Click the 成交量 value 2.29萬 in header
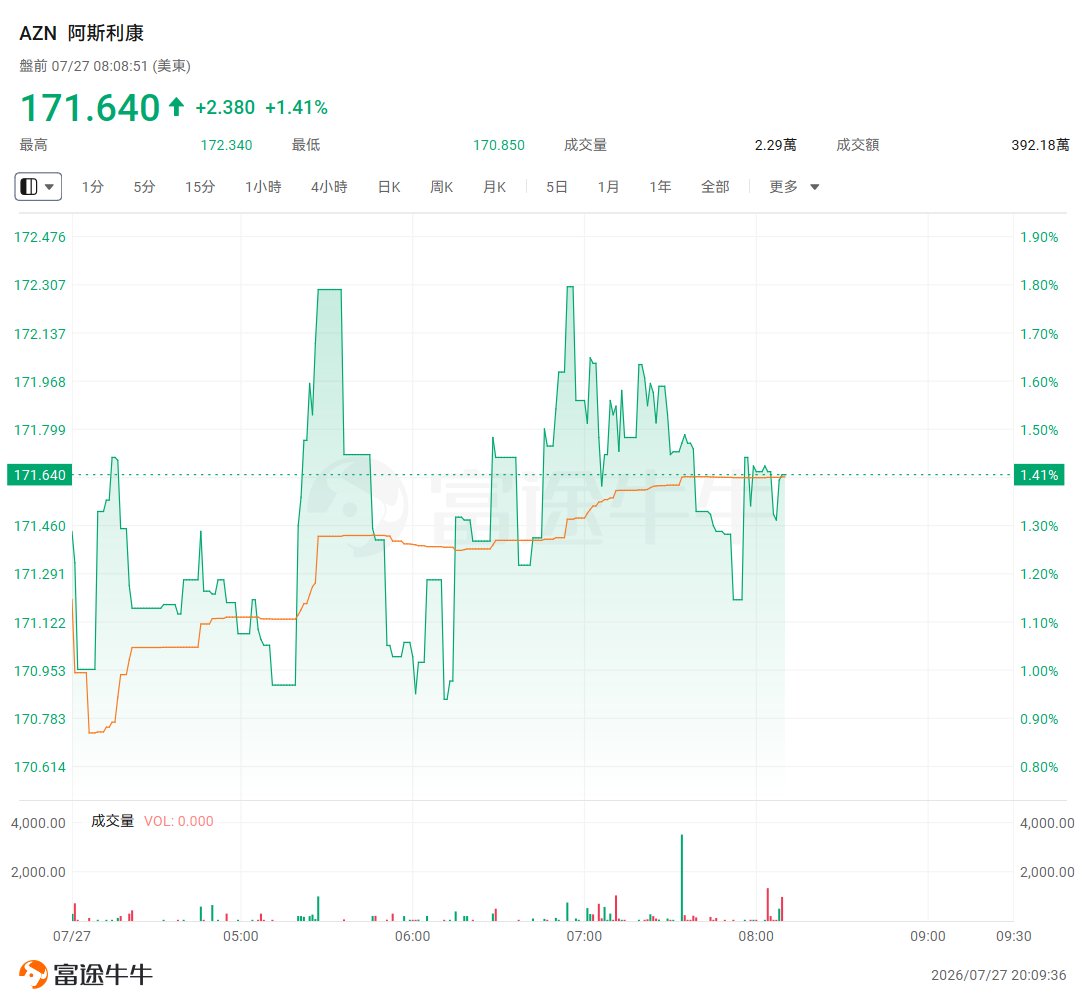The width and height of the screenshot is (1086, 1007). (776, 145)
